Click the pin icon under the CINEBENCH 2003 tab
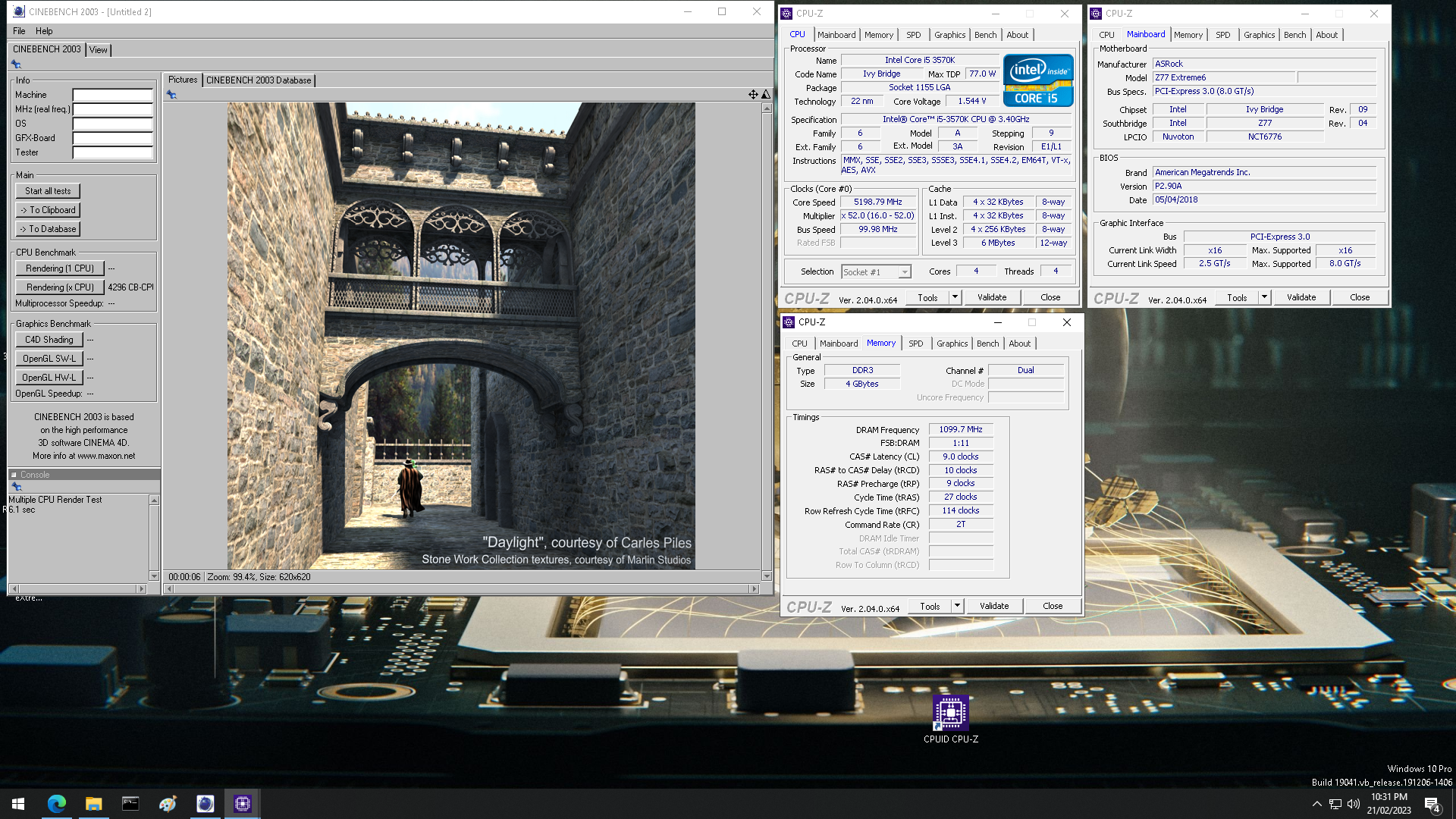 click(16, 64)
